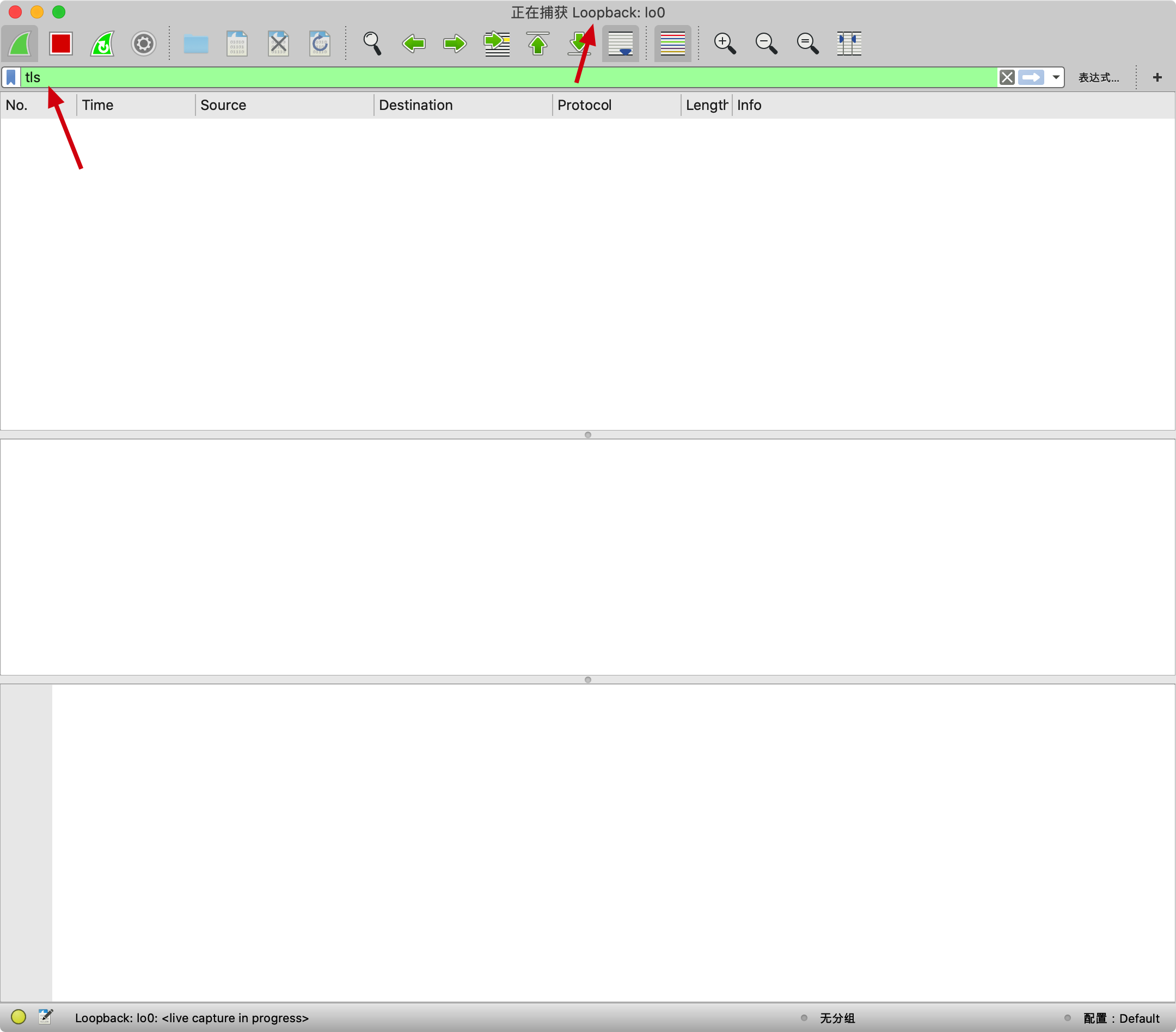
Task: Click the expert information status indicator
Action: click(19, 1016)
